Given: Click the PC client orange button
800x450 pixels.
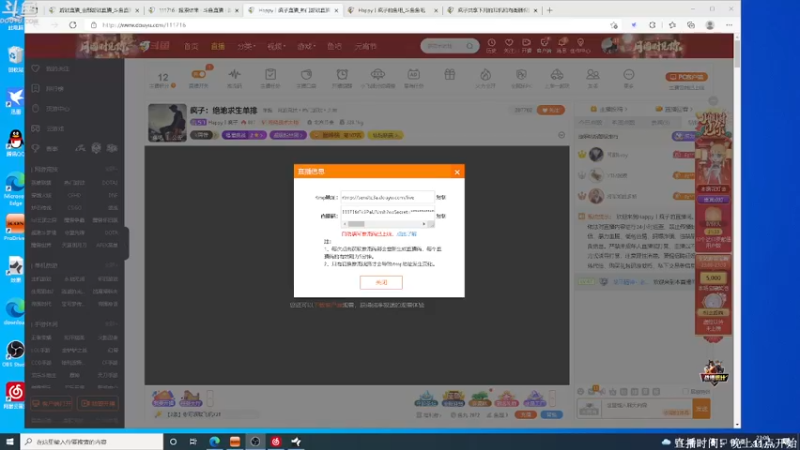Looking at the screenshot, I should pyautogui.click(x=686, y=77).
